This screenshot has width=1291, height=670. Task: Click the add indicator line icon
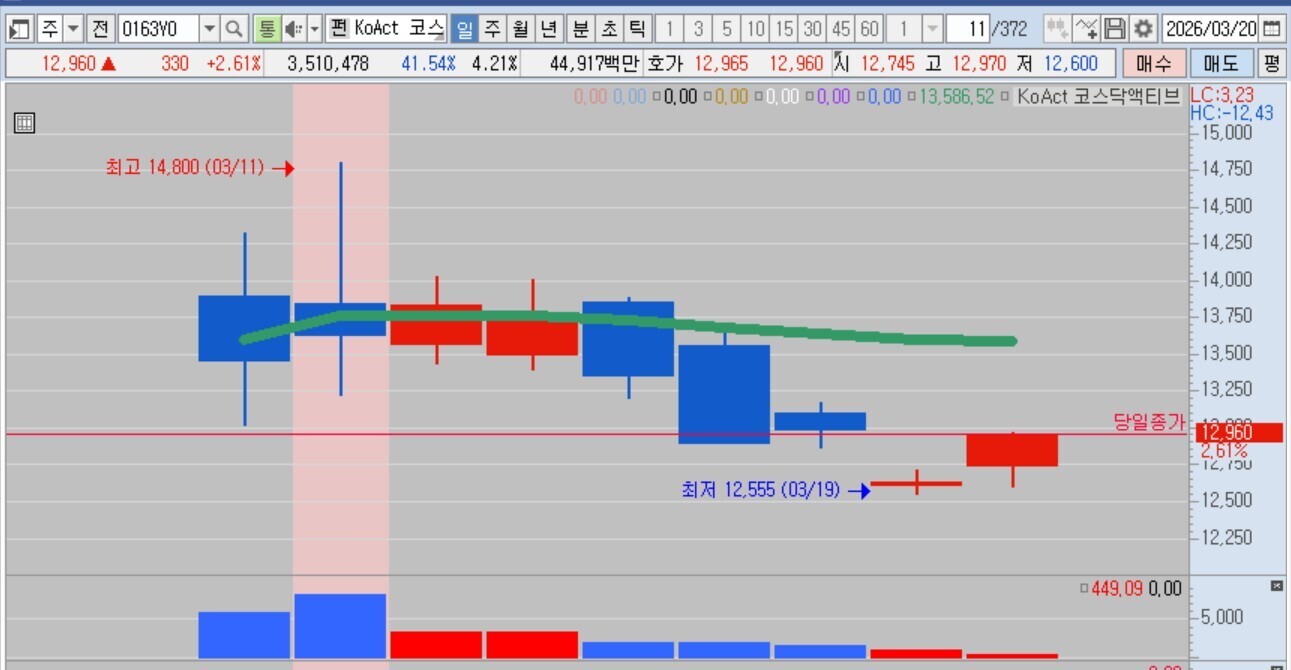point(1086,28)
